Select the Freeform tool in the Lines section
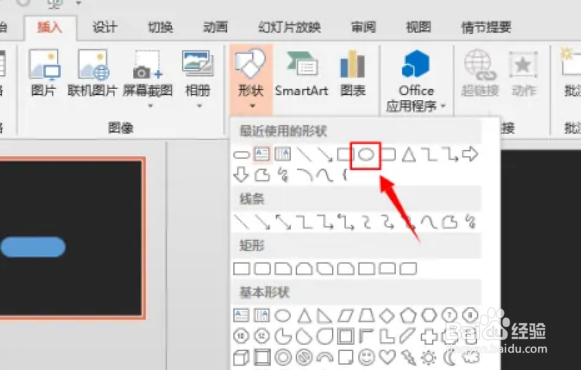 point(449,222)
